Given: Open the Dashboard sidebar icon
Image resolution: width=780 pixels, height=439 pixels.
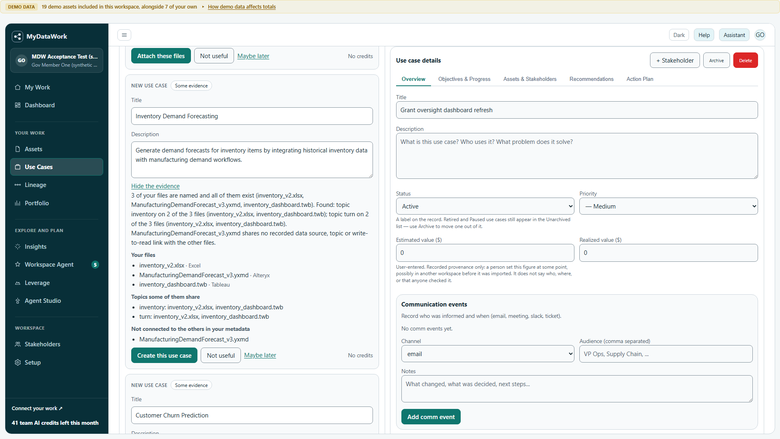Looking at the screenshot, I should [18, 105].
